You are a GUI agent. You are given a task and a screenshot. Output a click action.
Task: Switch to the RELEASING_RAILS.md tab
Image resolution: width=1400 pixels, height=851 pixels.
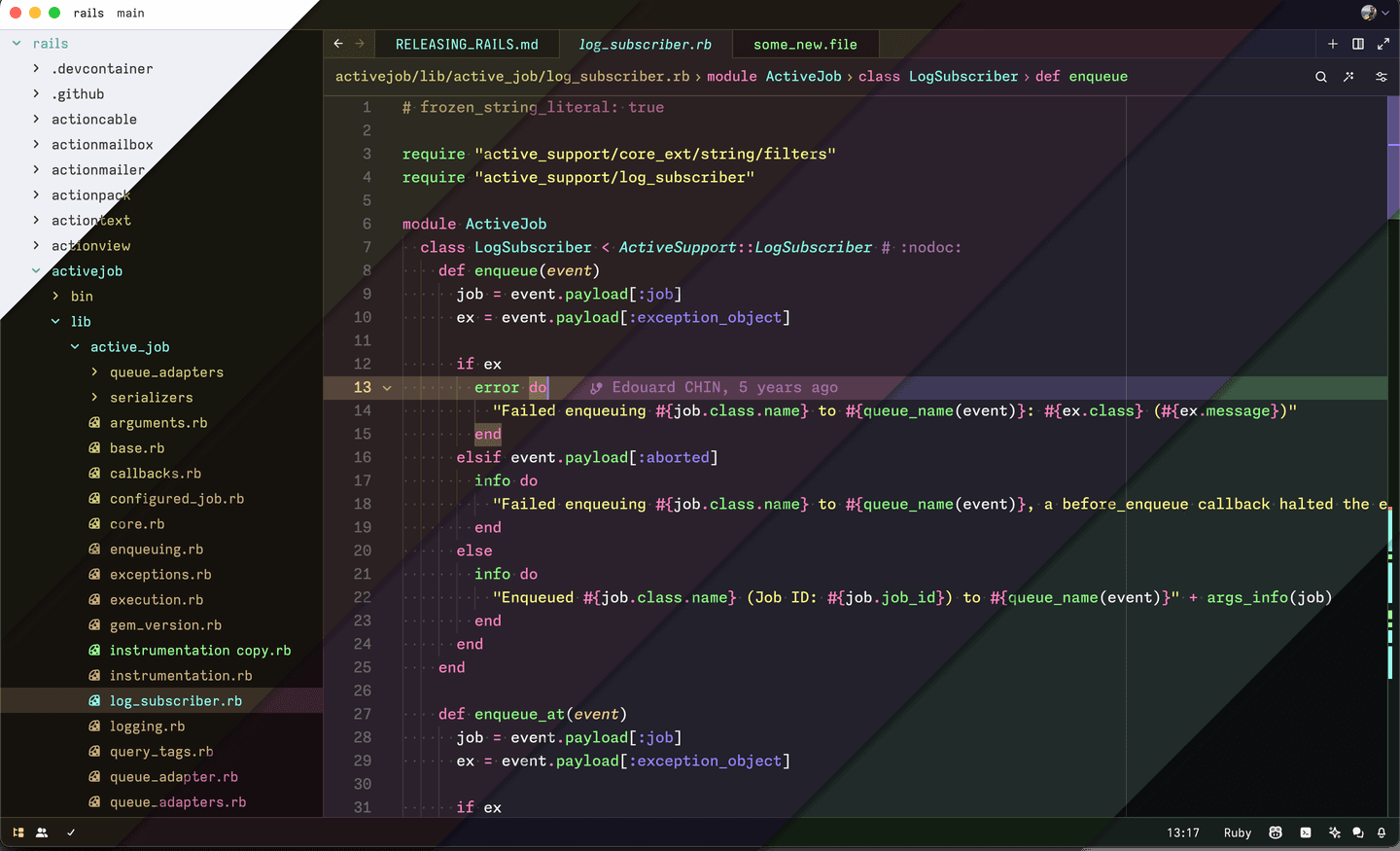[467, 45]
